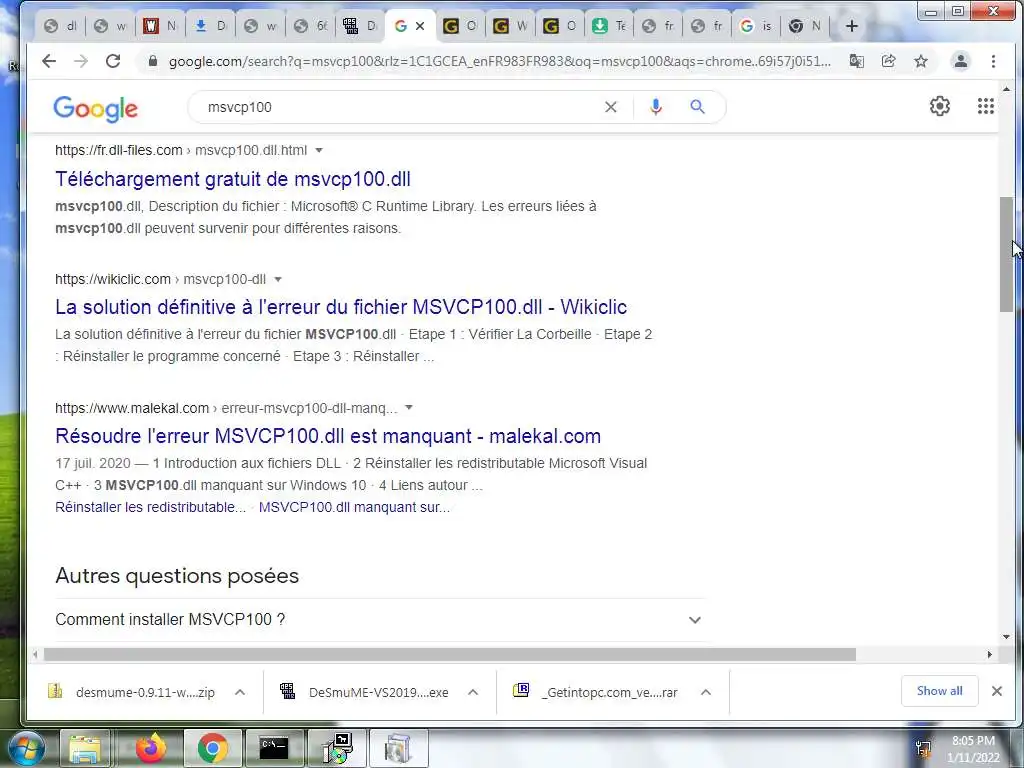Launch Firefox from the taskbar
Viewport: 1024px width, 768px height.
151,748
